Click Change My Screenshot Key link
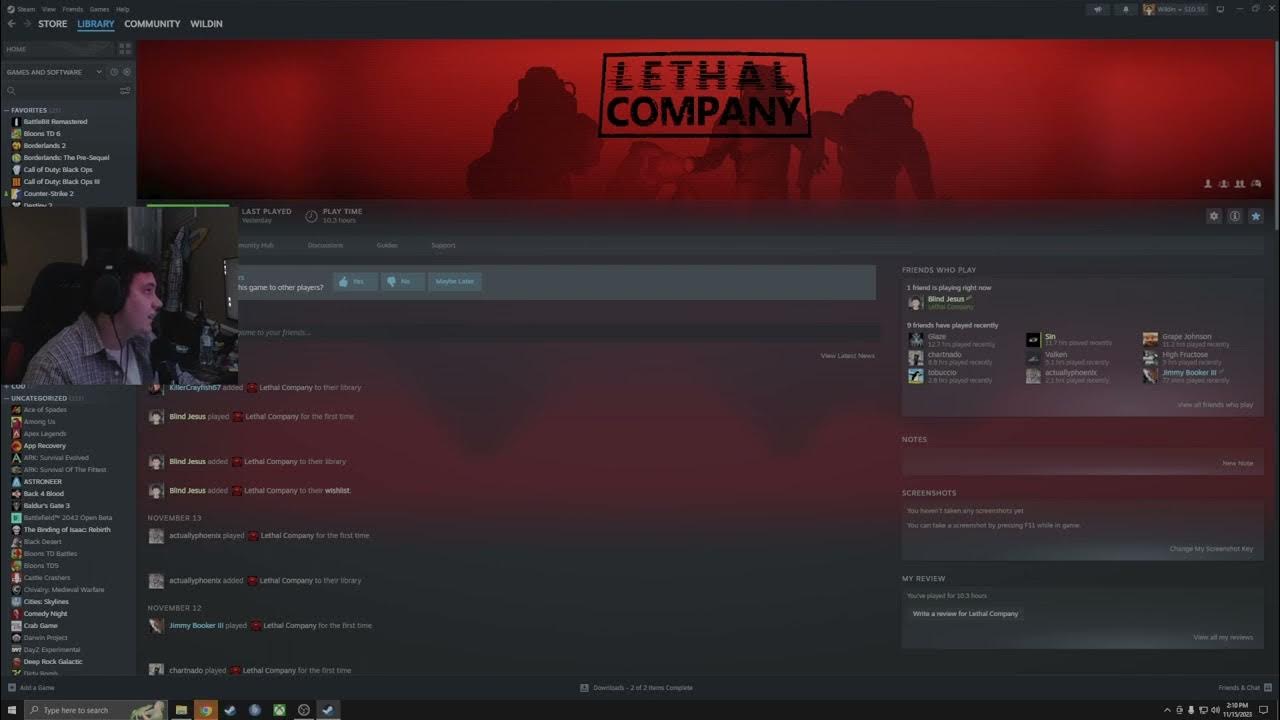Screen dimensions: 1280x720 tap(1211, 549)
